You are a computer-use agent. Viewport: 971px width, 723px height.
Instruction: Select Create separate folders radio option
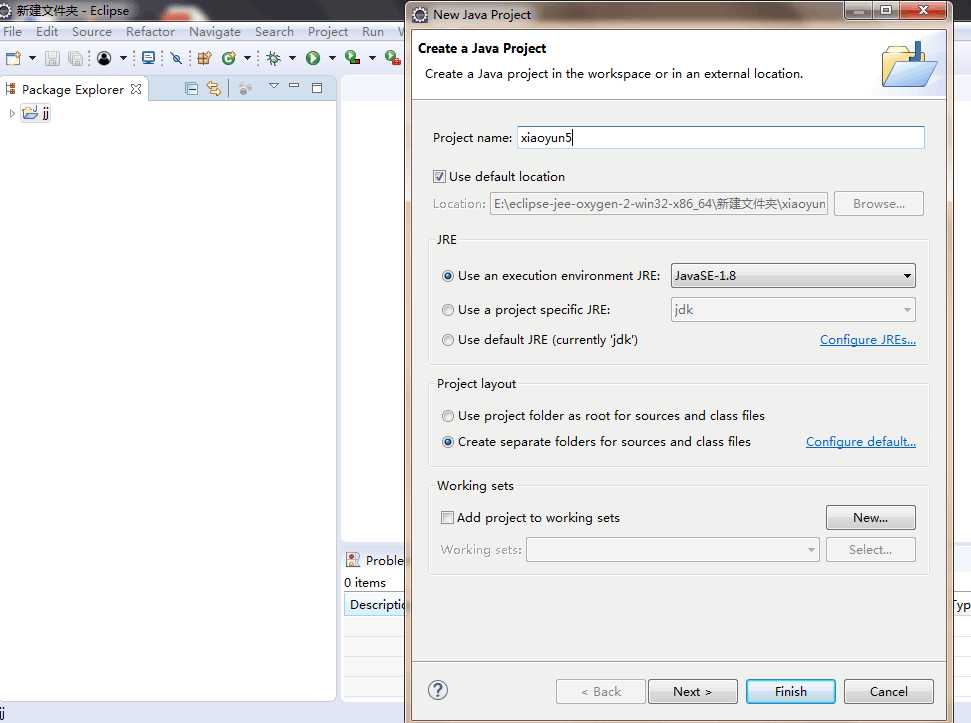point(448,442)
